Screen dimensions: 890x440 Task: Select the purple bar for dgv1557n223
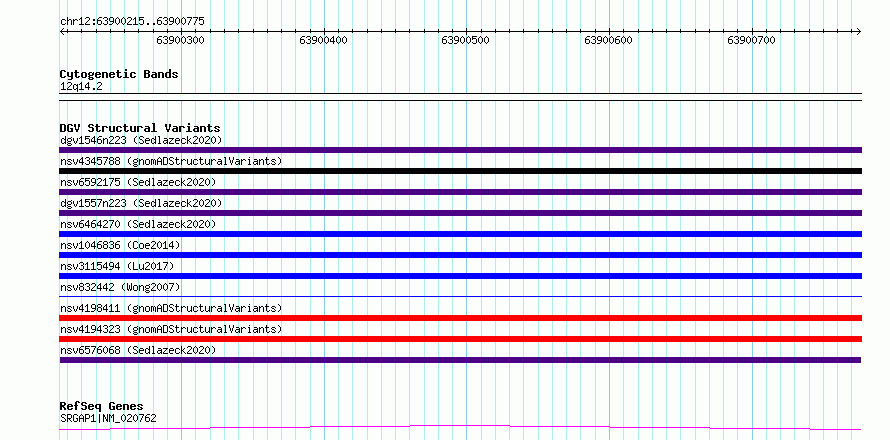[x=460, y=213]
